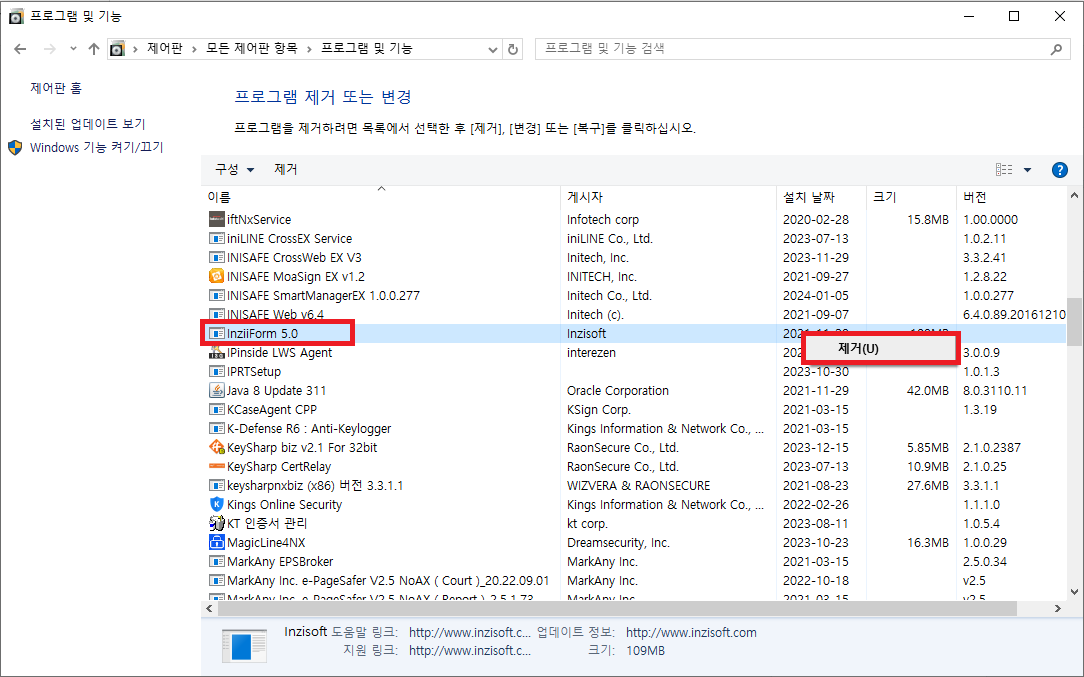Click the 제거 toolbar button
This screenshot has width=1084, height=677.
tap(286, 169)
